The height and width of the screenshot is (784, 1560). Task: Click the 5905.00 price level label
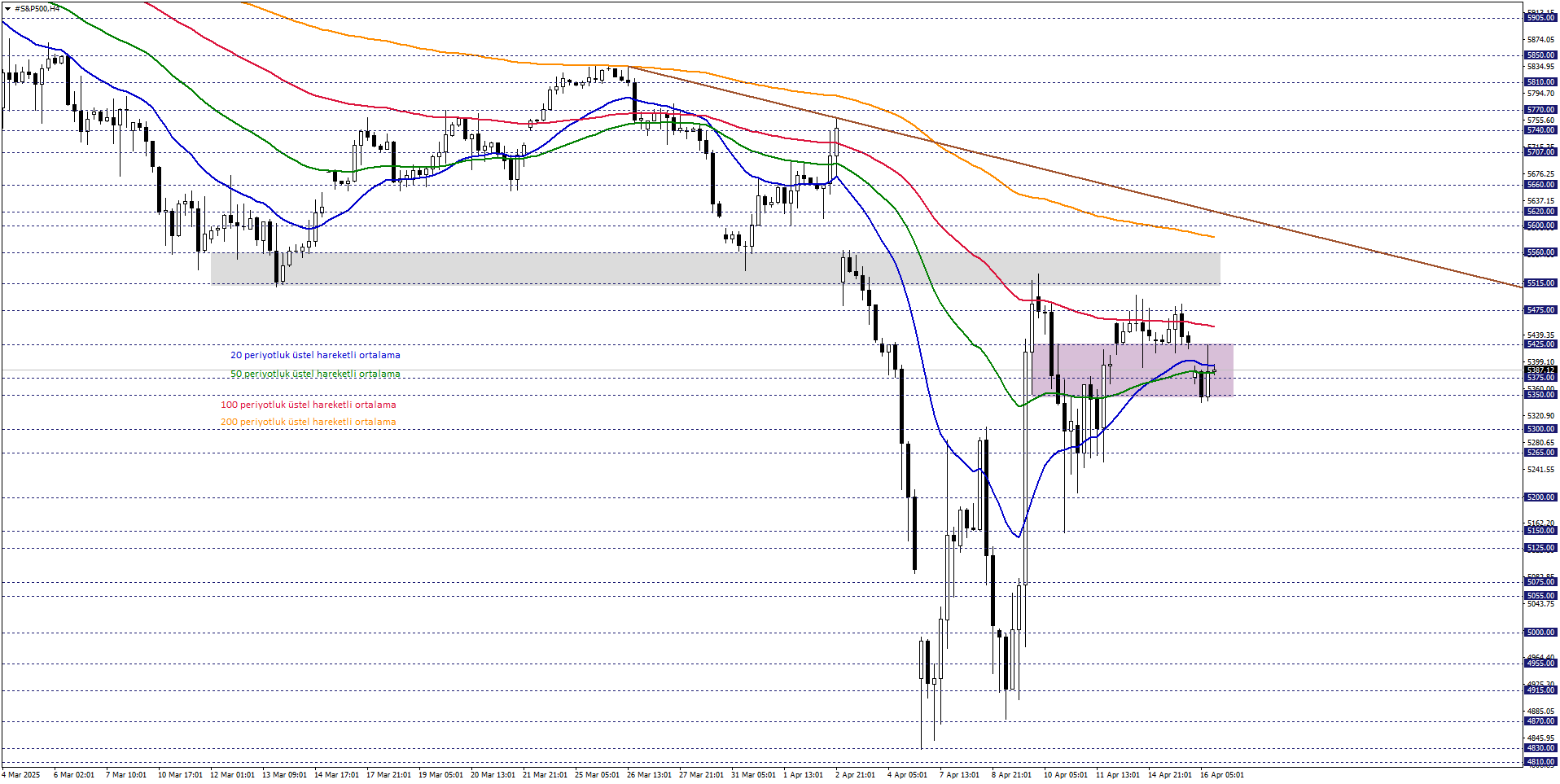(x=1540, y=18)
